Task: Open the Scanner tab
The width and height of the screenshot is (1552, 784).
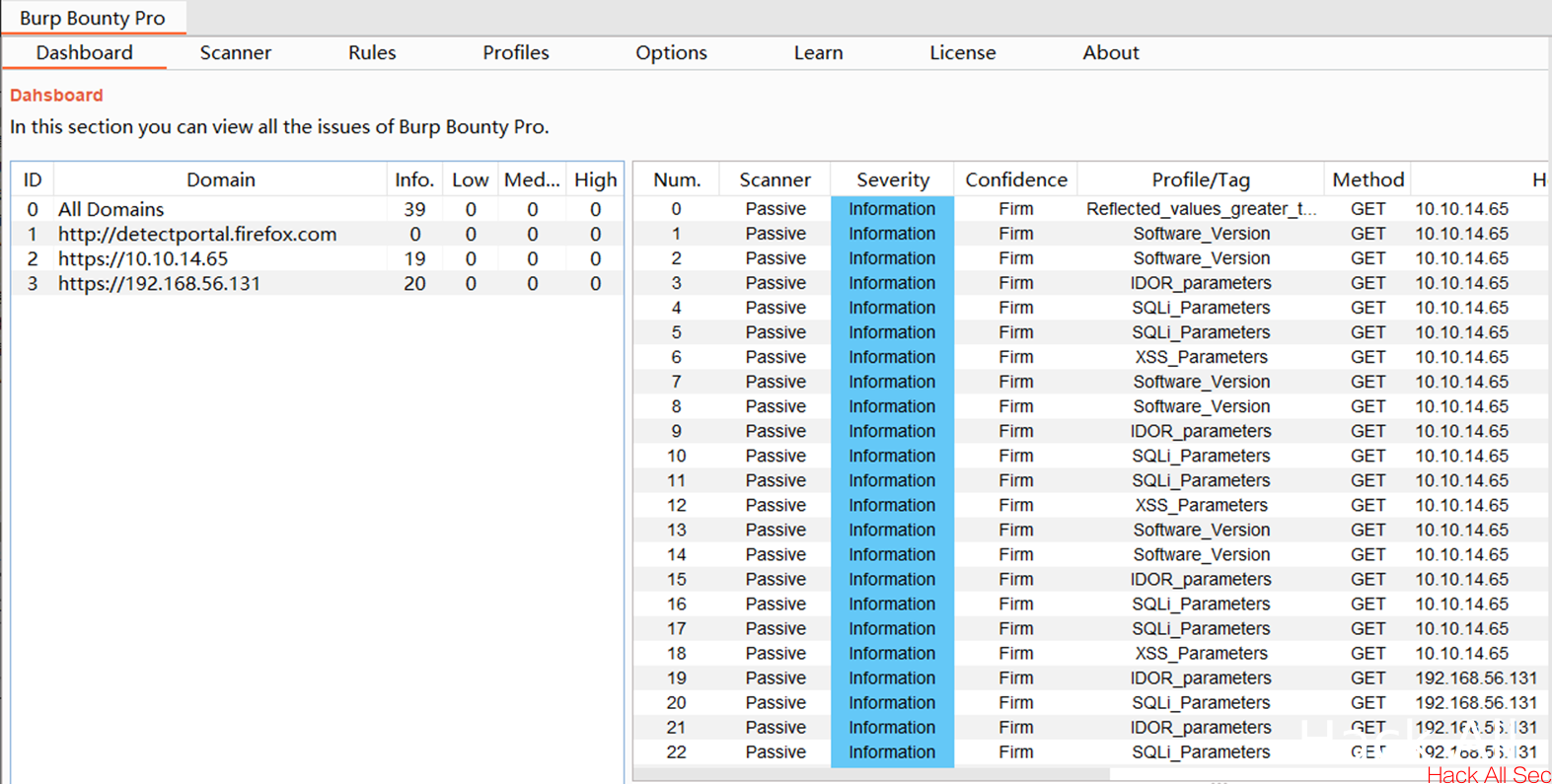Action: (x=235, y=53)
